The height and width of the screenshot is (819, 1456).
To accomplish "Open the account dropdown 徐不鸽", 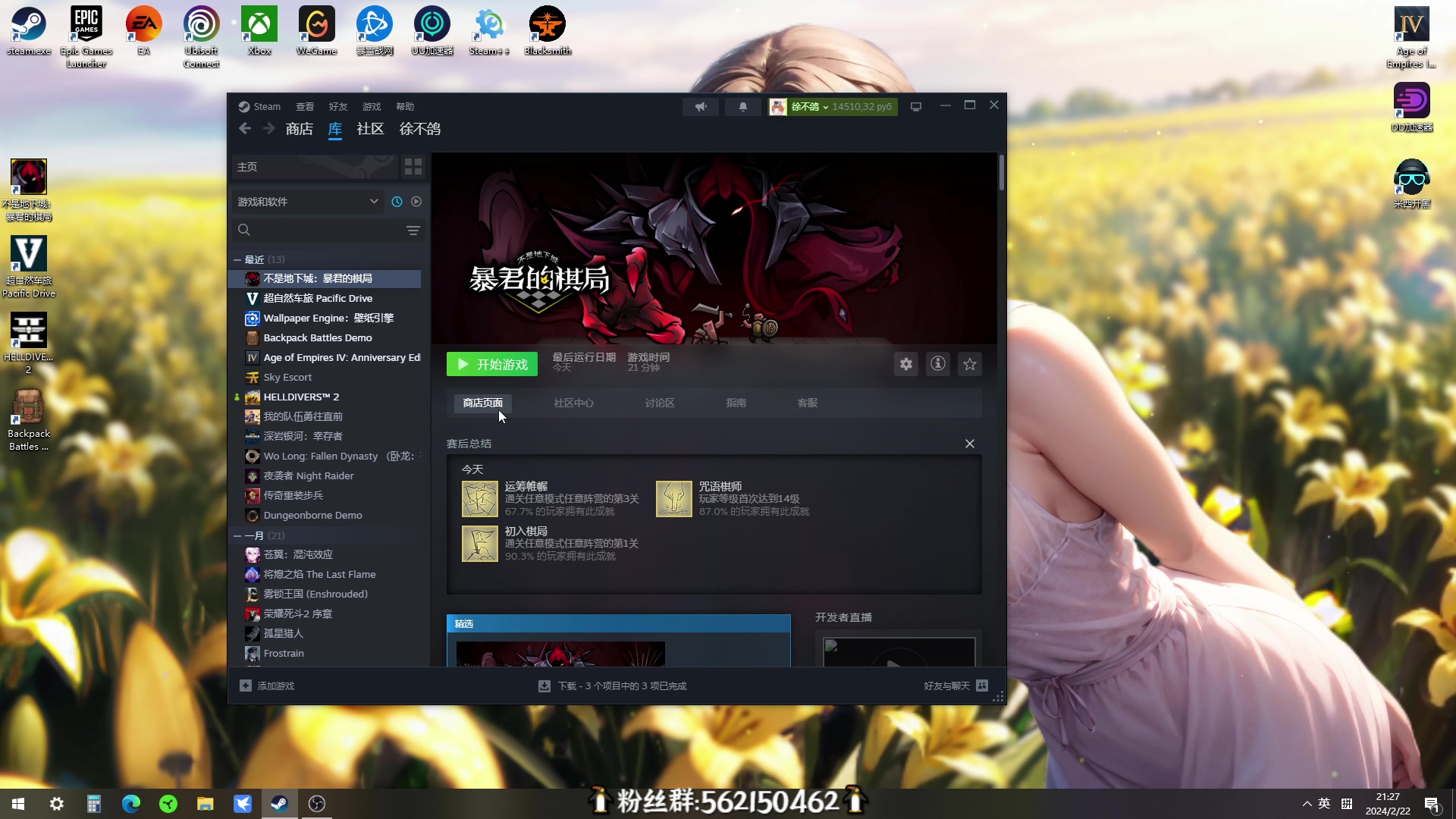I will pyautogui.click(x=833, y=107).
